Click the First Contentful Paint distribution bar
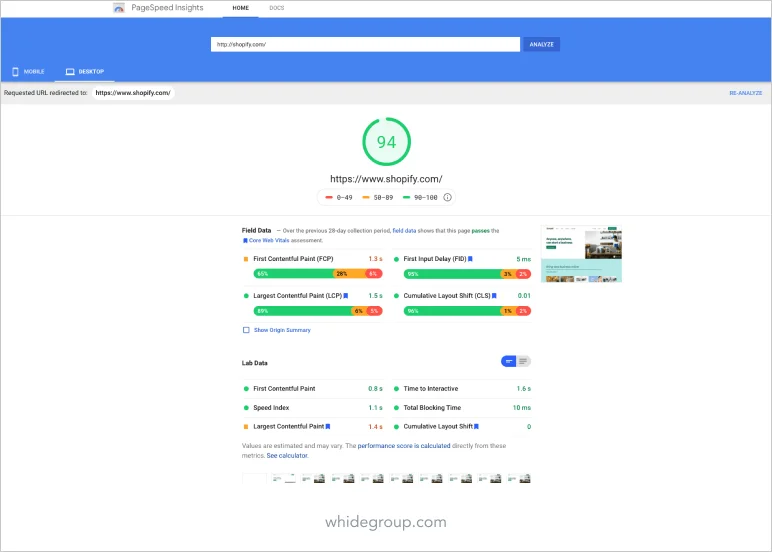Image resolution: width=772 pixels, height=552 pixels. coord(318,274)
